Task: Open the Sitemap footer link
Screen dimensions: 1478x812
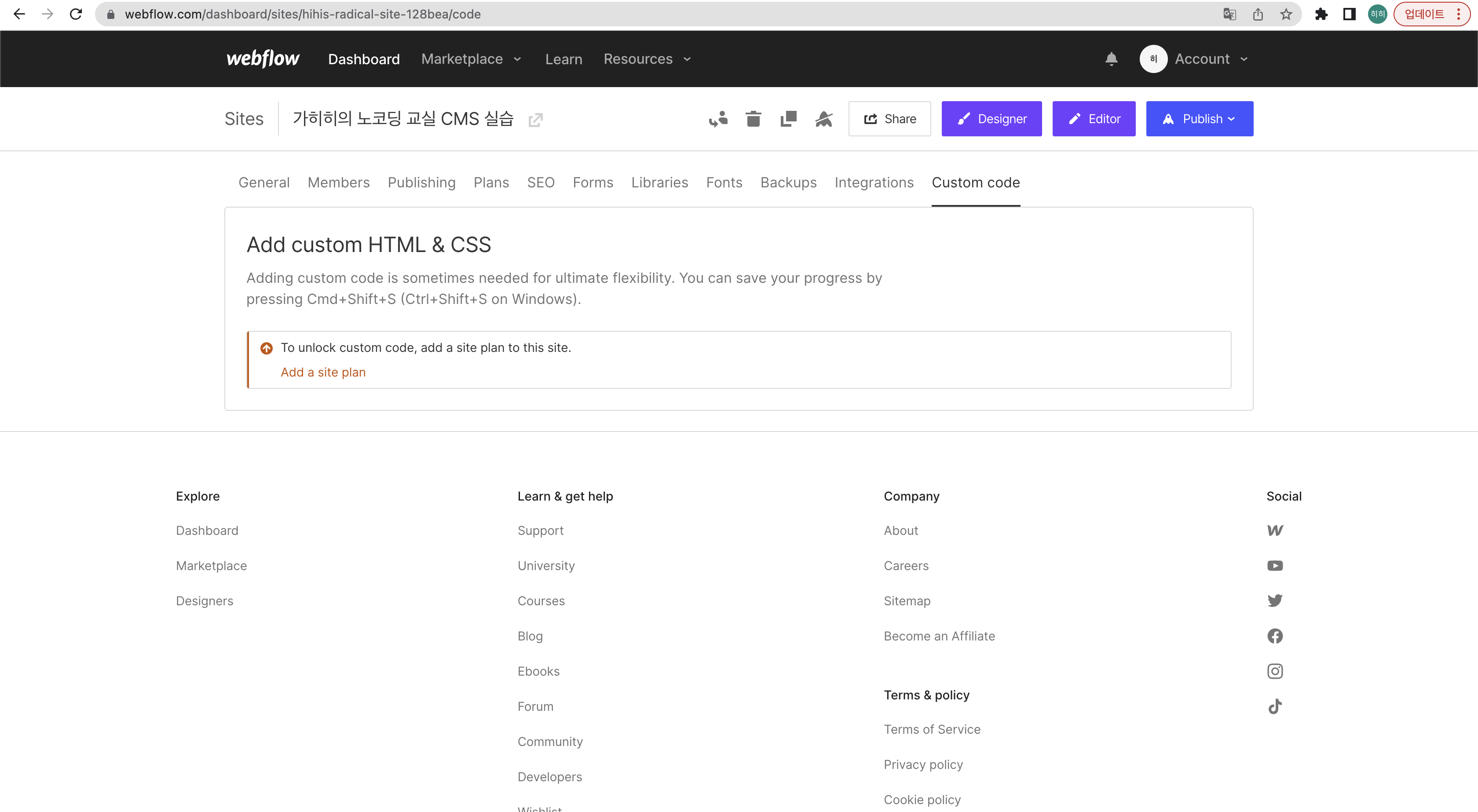Action: pos(907,601)
